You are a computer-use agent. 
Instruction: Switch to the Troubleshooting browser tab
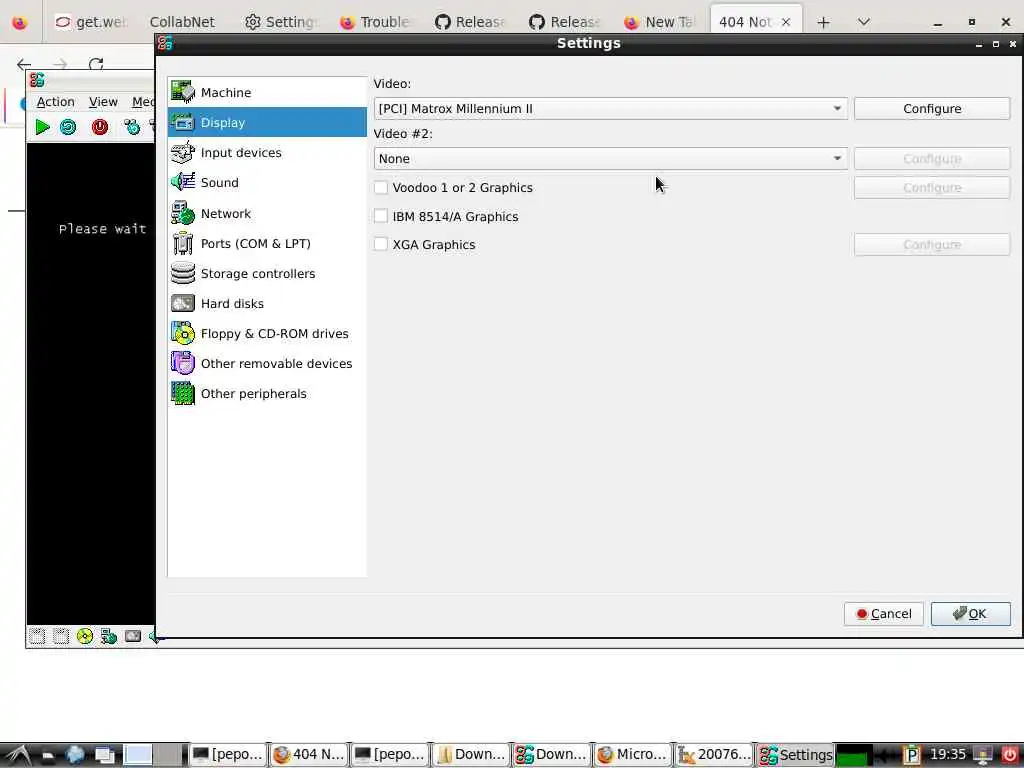coord(376,22)
